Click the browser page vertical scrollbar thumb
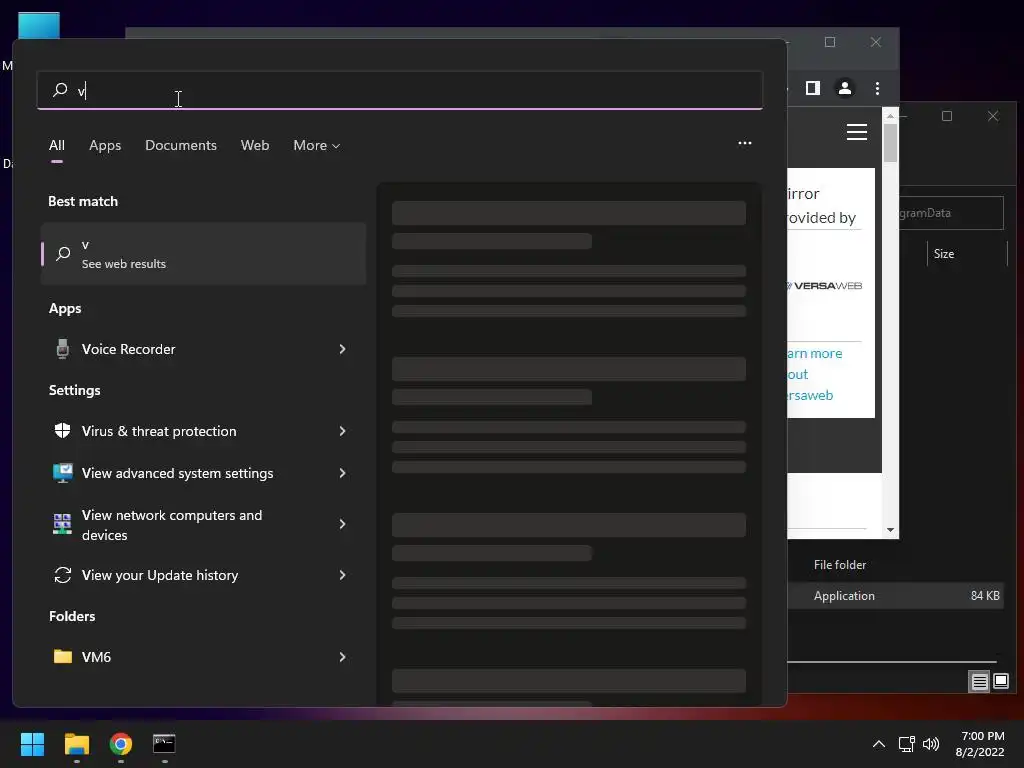 click(x=890, y=142)
